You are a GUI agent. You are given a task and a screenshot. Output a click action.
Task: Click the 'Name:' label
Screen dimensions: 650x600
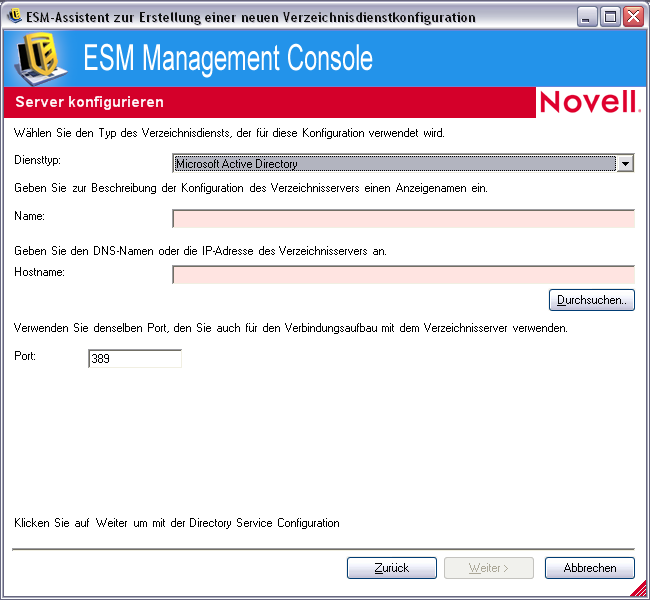tap(29, 216)
